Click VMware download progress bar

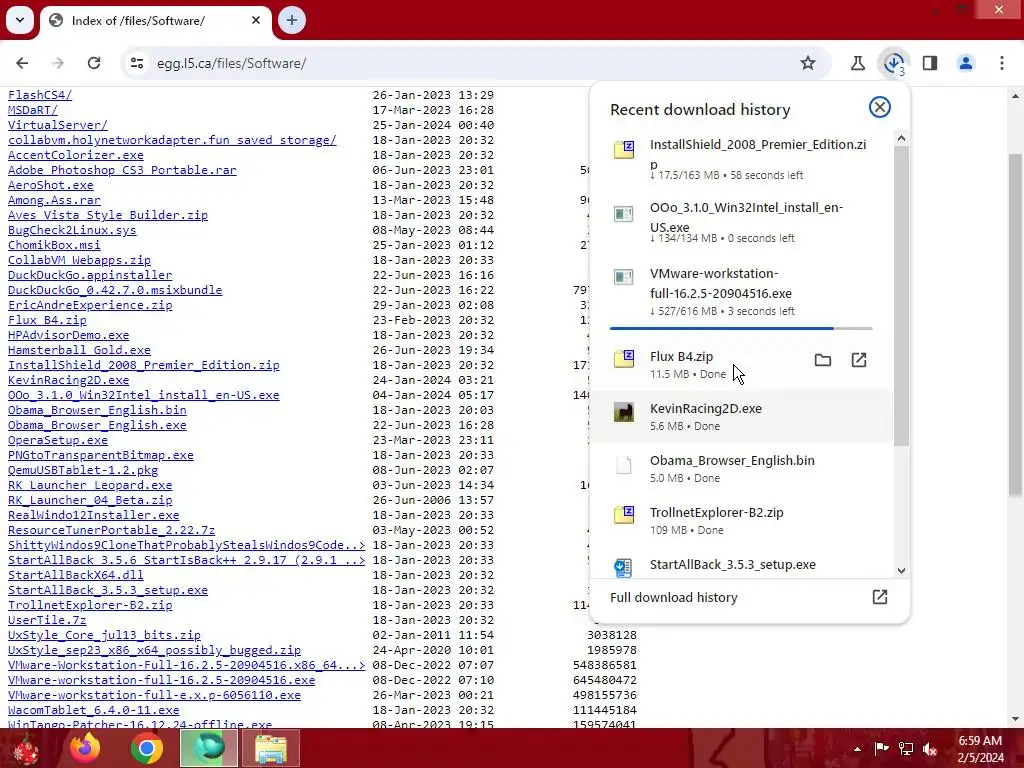(741, 328)
